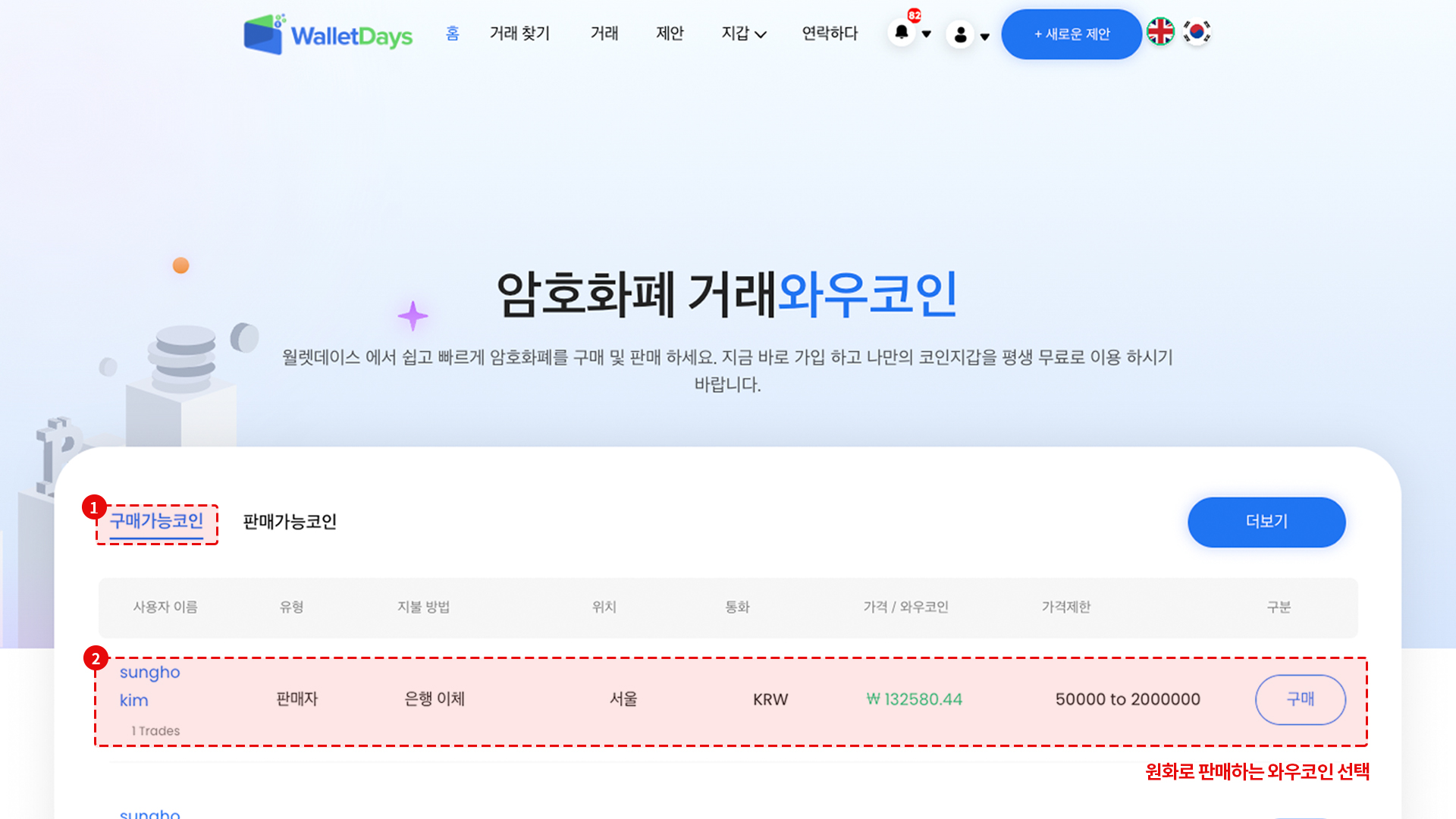Click the WalletDays logo
The height and width of the screenshot is (819, 1456).
[x=328, y=34]
